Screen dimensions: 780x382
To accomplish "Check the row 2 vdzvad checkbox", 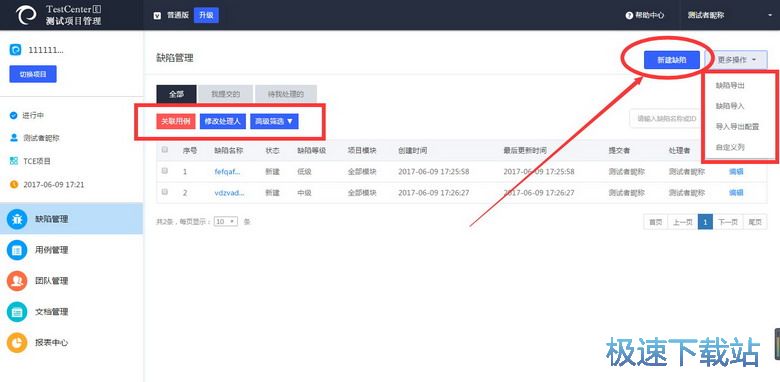I will click(165, 191).
